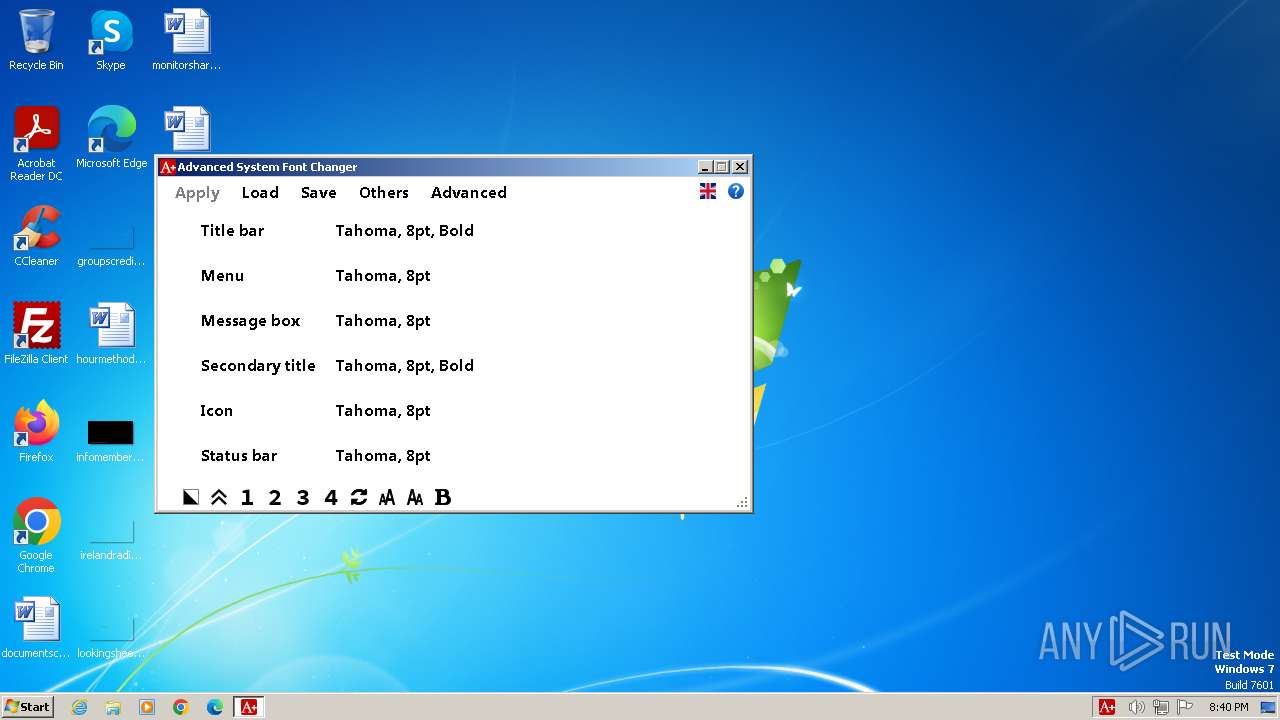This screenshot has width=1280, height=720.
Task: Click Menu row value Tahoma, 8pt
Action: click(383, 276)
